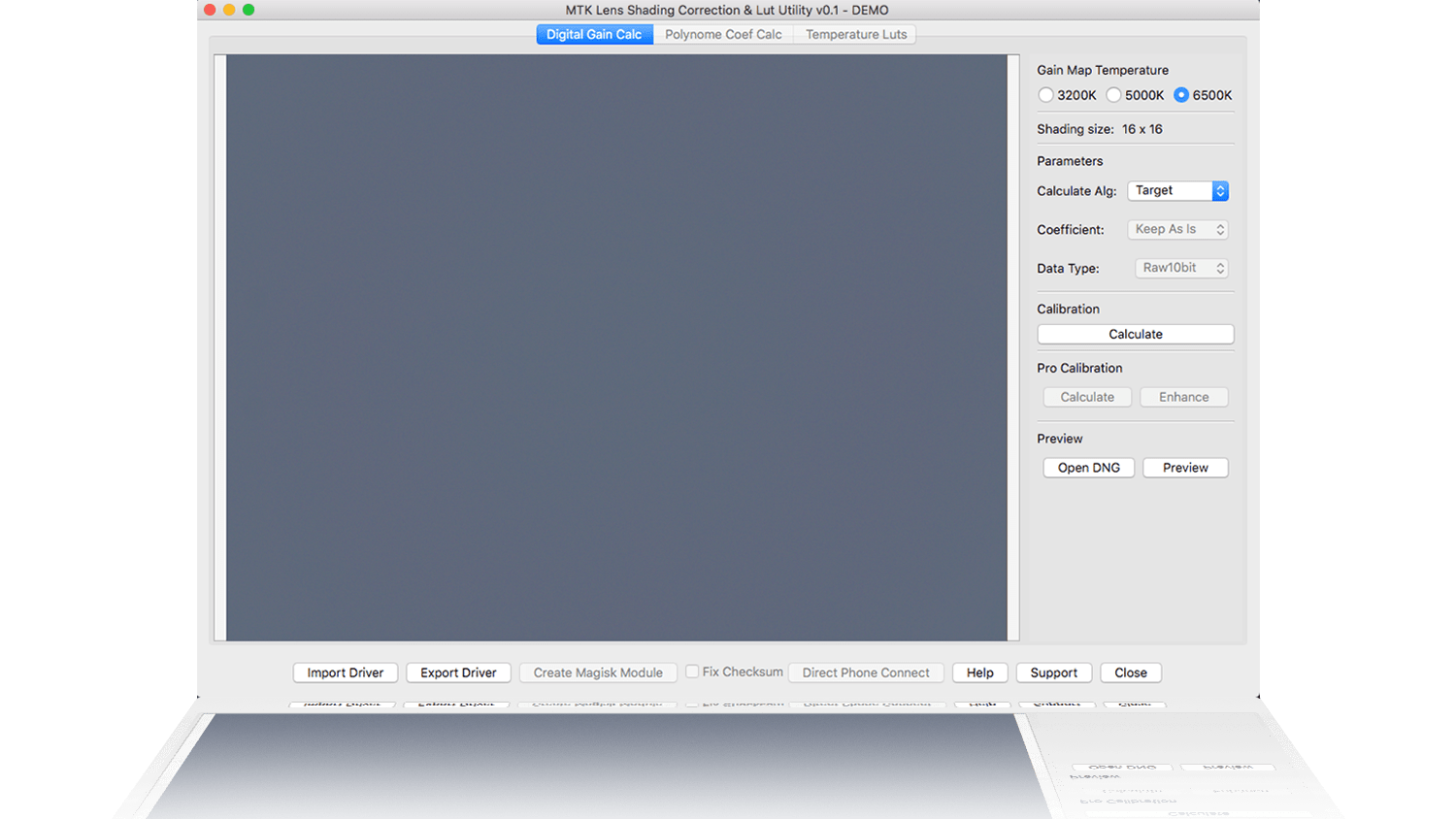
Task: Choose the 5000K temperature radio button
Action: 1113,95
